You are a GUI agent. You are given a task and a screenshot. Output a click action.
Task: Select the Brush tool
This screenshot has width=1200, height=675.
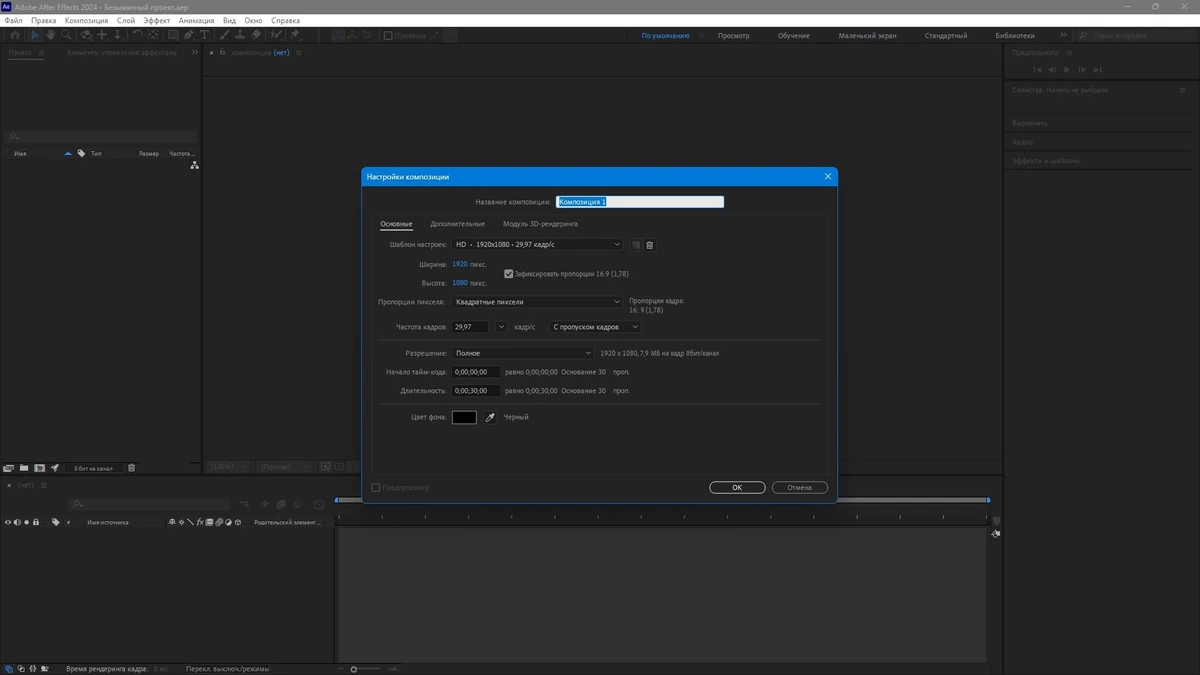[225, 35]
